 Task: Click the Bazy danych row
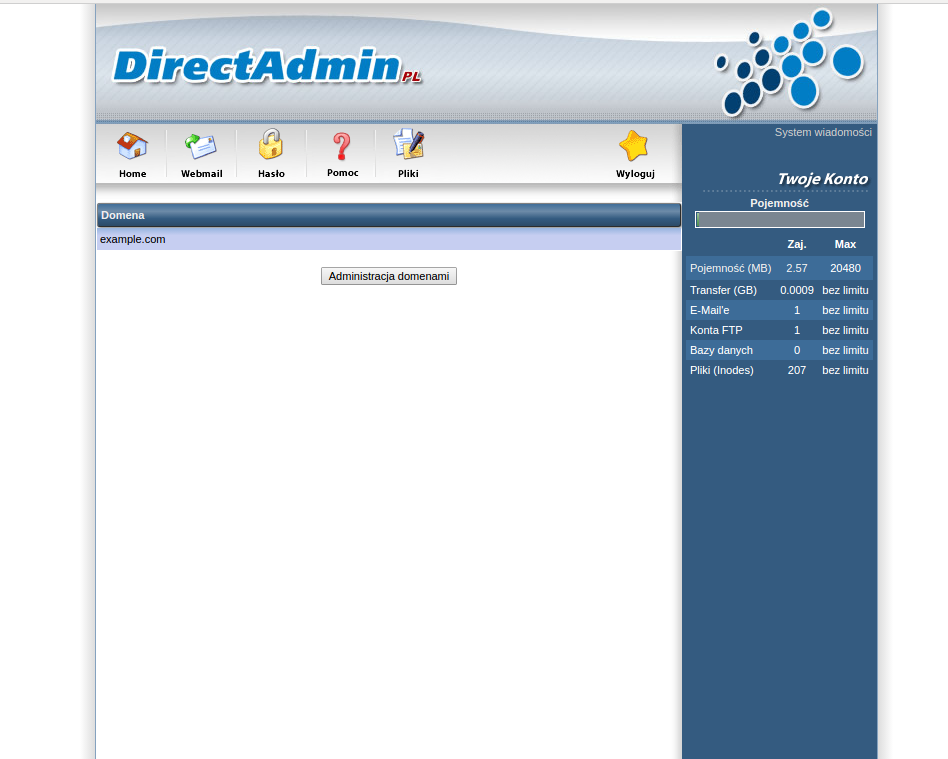tap(779, 350)
